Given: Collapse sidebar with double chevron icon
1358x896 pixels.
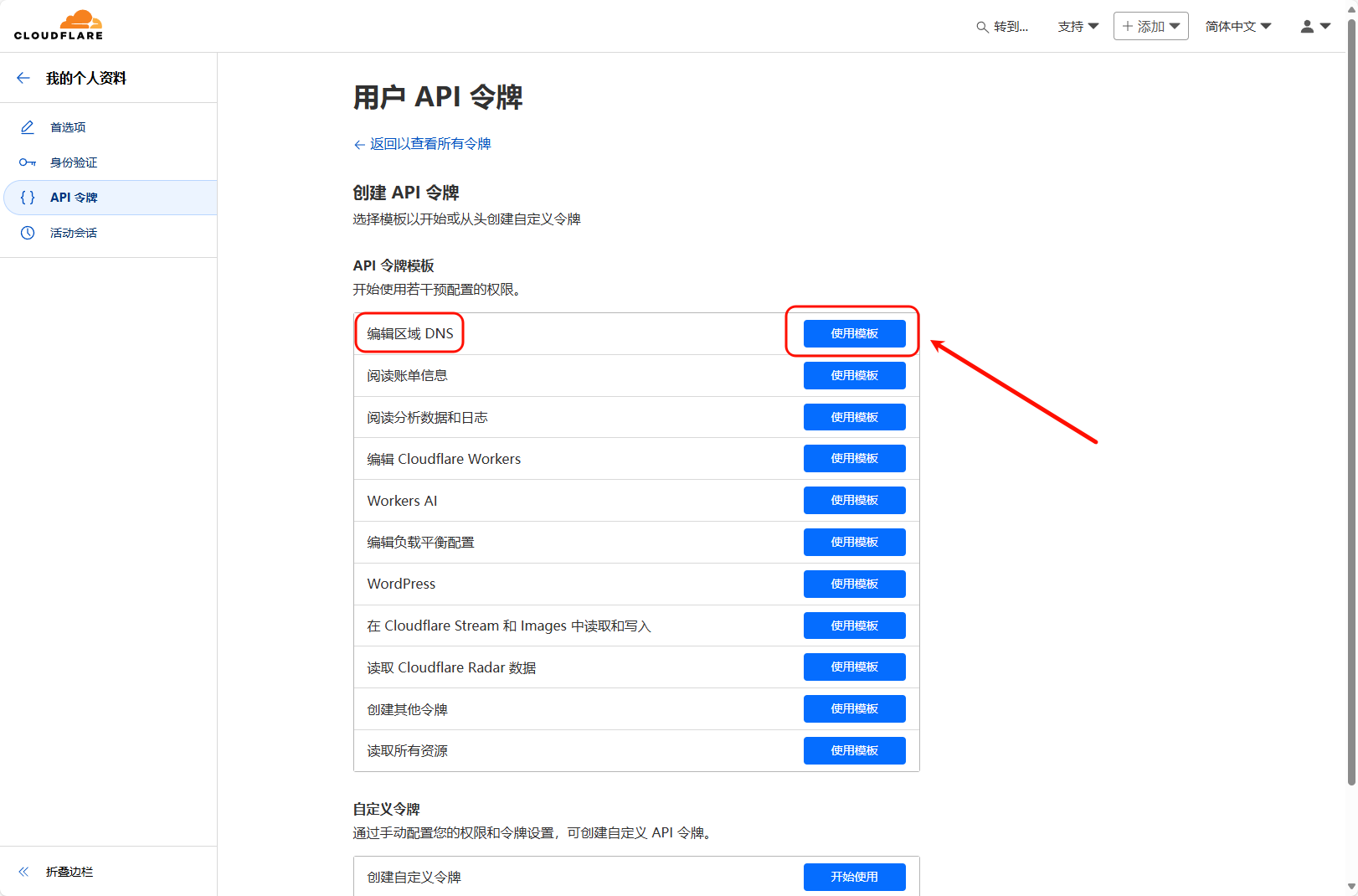Looking at the screenshot, I should 23,872.
